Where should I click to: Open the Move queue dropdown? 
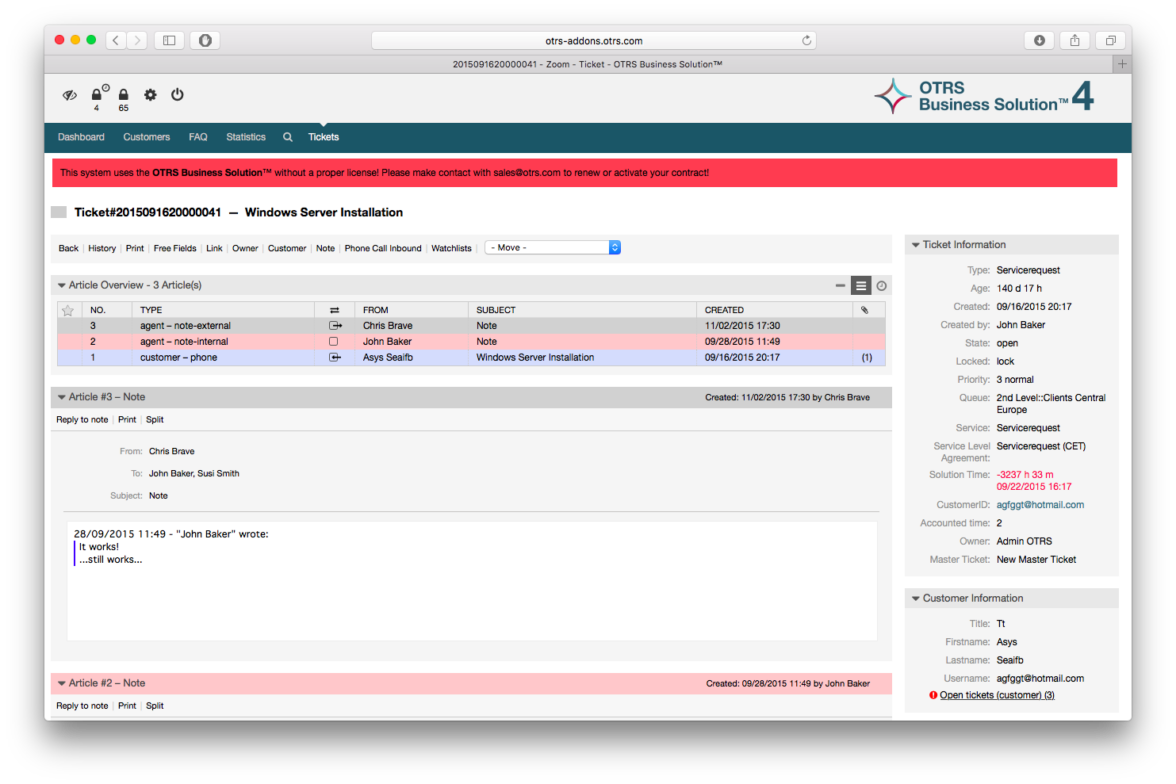click(x=552, y=247)
